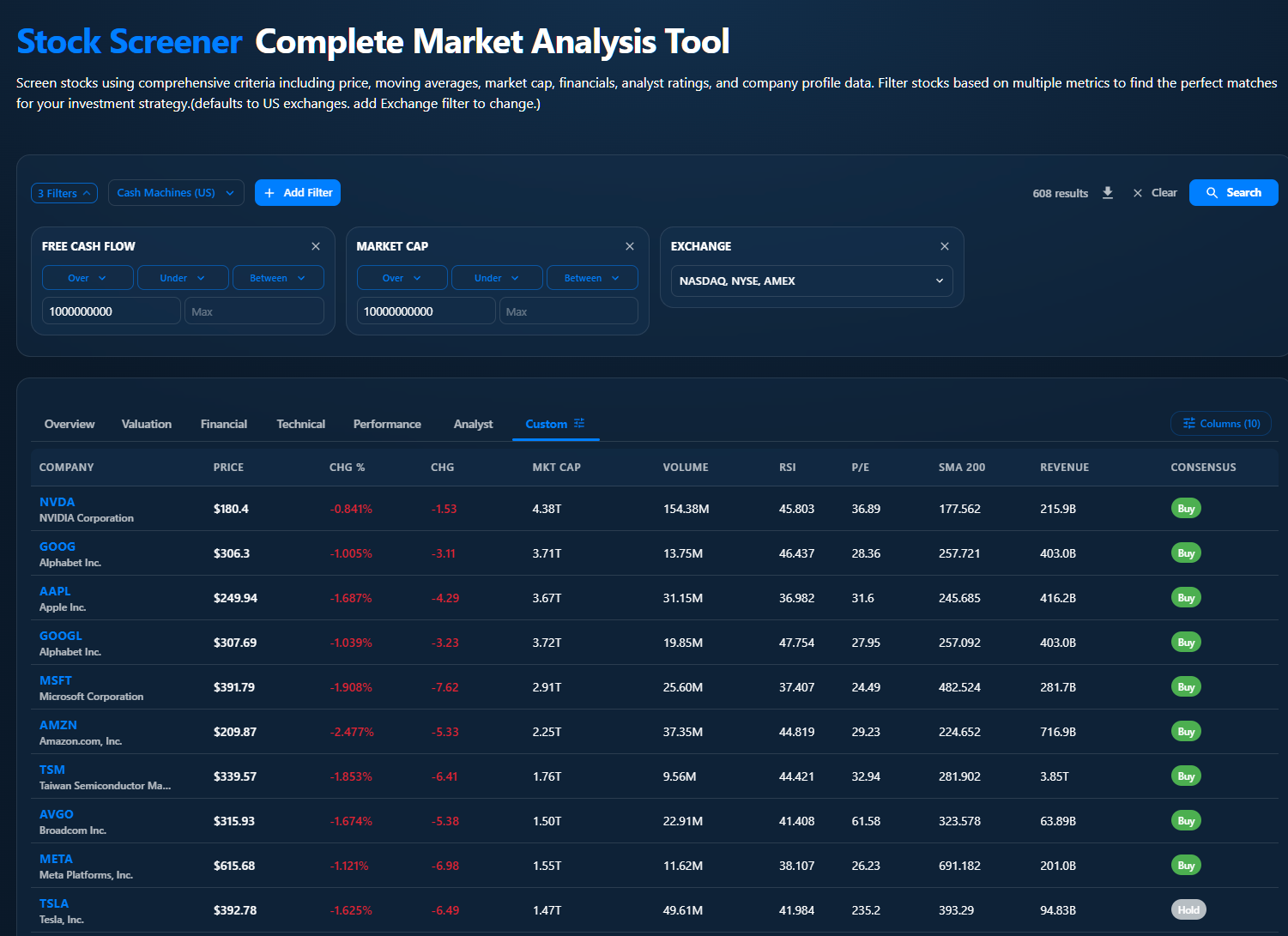Image resolution: width=1288 pixels, height=936 pixels.
Task: Switch to the Overview tab
Action: [x=70, y=424]
